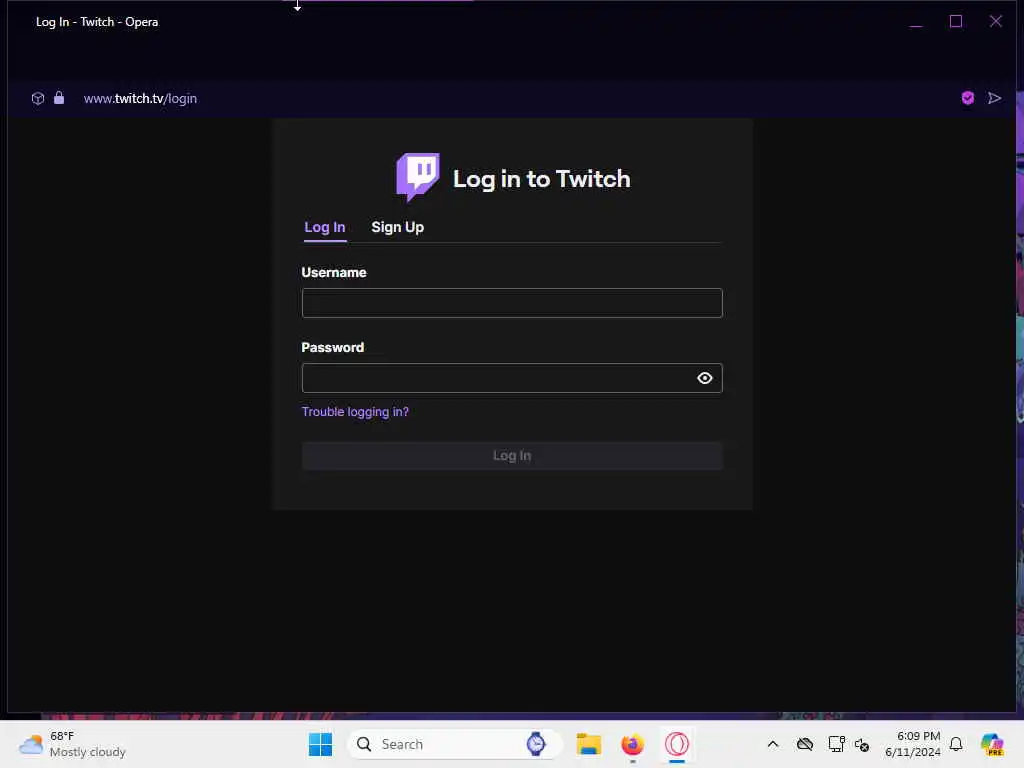Screen dimensions: 1024x768
Task: Click the watch icon in search box
Action: pos(536,744)
